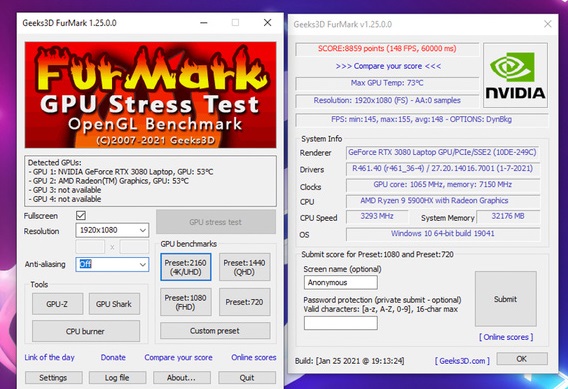Screen dimensions: 568x389
Task: Open the Settings button
Action: point(53,377)
